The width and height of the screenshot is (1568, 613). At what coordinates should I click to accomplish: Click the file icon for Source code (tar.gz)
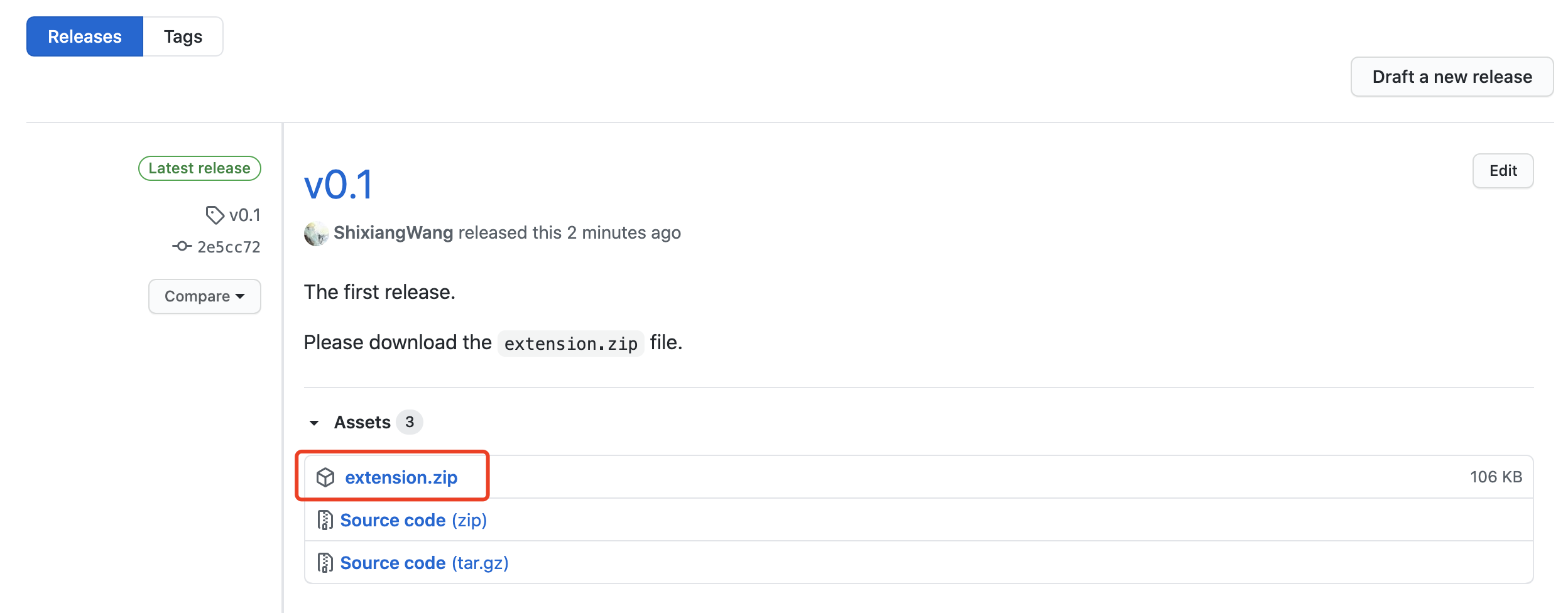coord(325,563)
